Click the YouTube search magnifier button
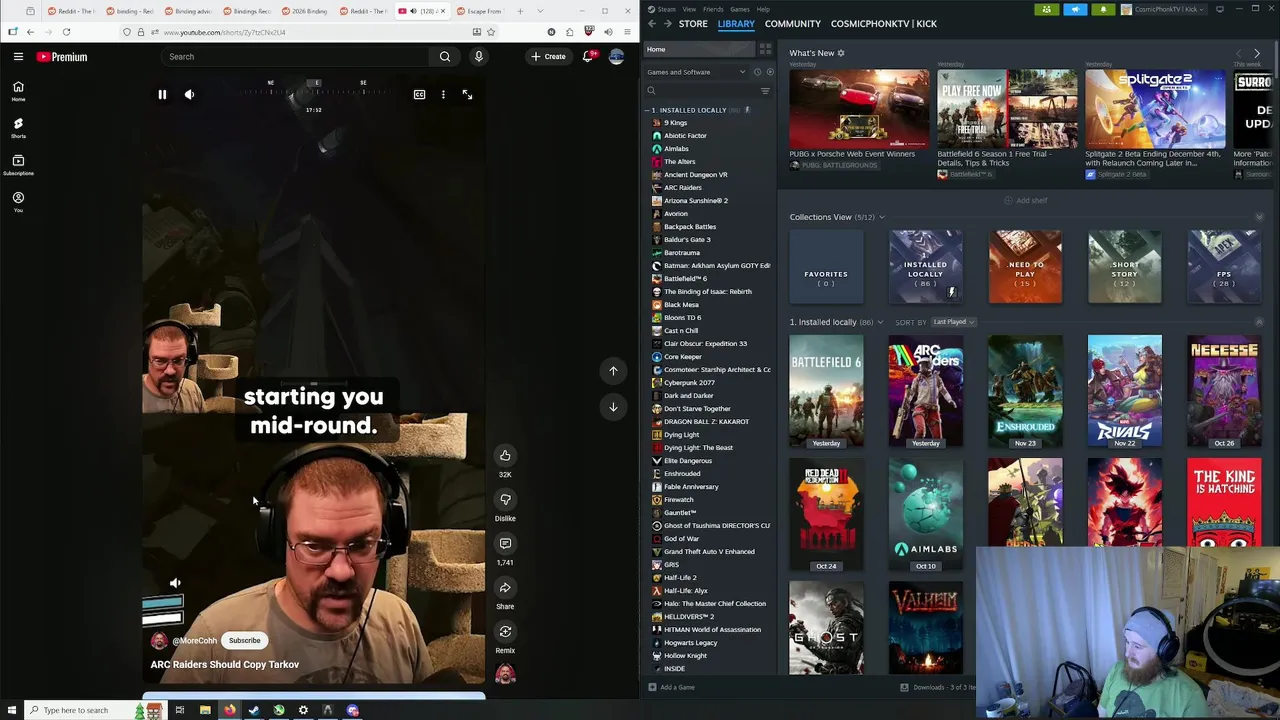1280x720 pixels. pos(445,56)
